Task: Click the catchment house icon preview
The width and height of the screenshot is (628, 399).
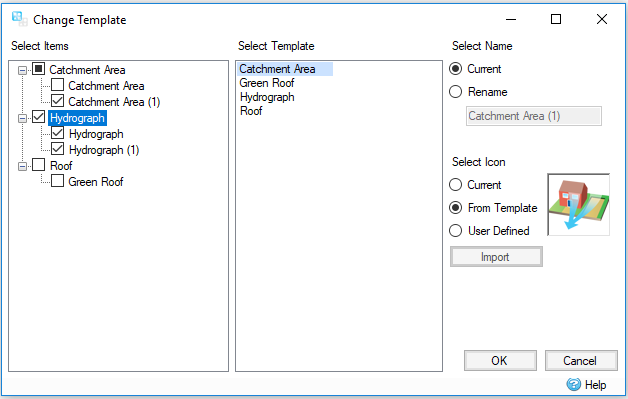Action: coord(579,205)
